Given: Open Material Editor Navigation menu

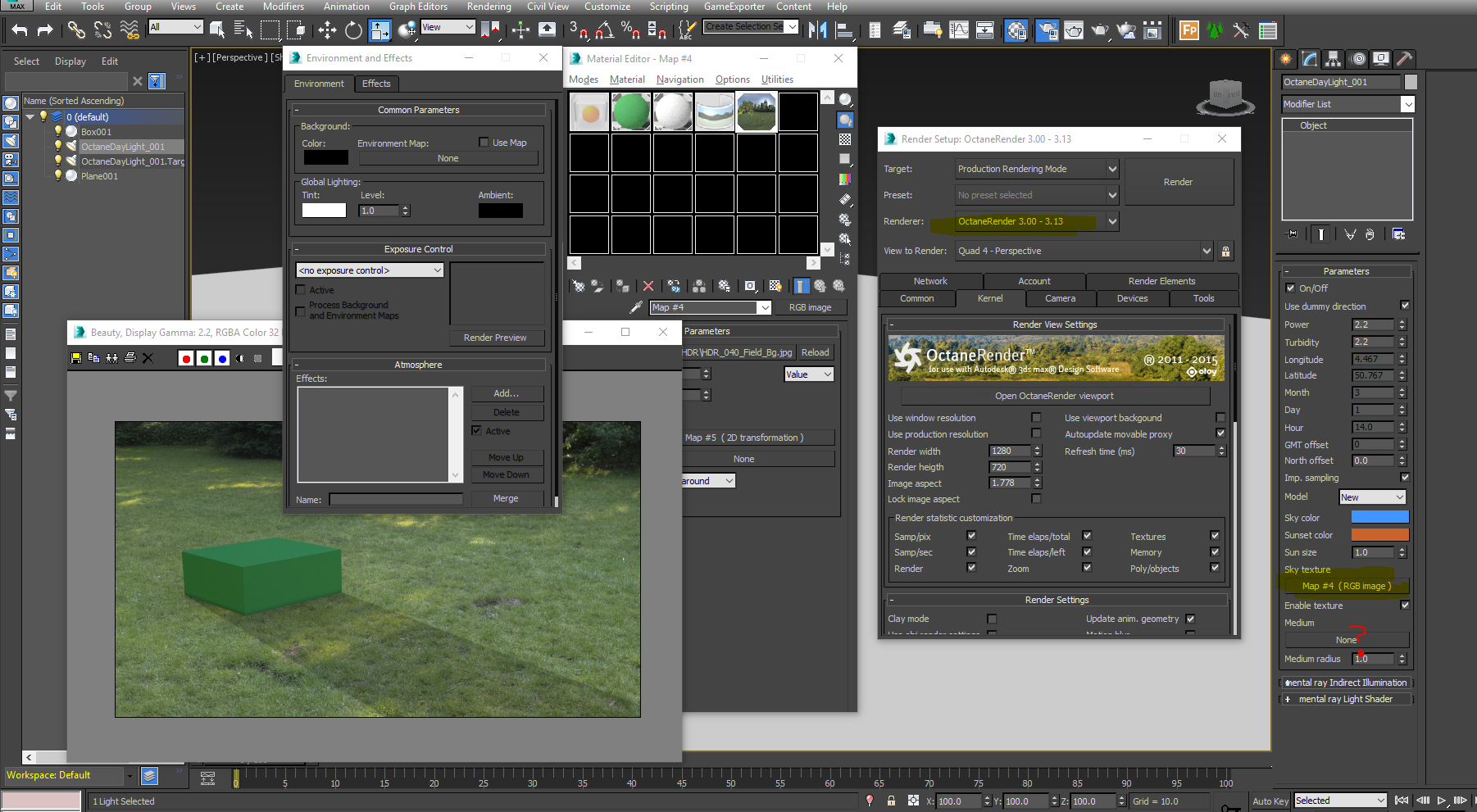Looking at the screenshot, I should click(x=680, y=79).
